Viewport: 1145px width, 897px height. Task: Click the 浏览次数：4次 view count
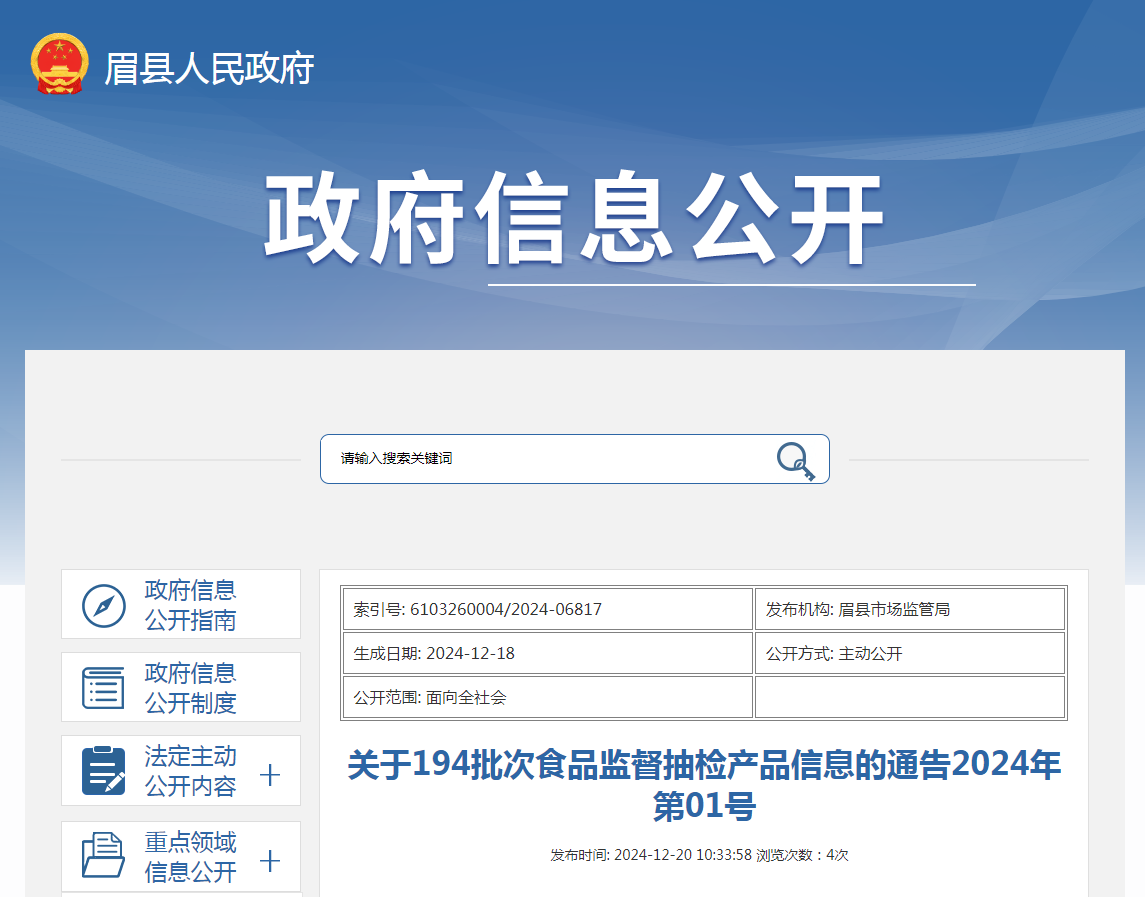click(x=802, y=855)
